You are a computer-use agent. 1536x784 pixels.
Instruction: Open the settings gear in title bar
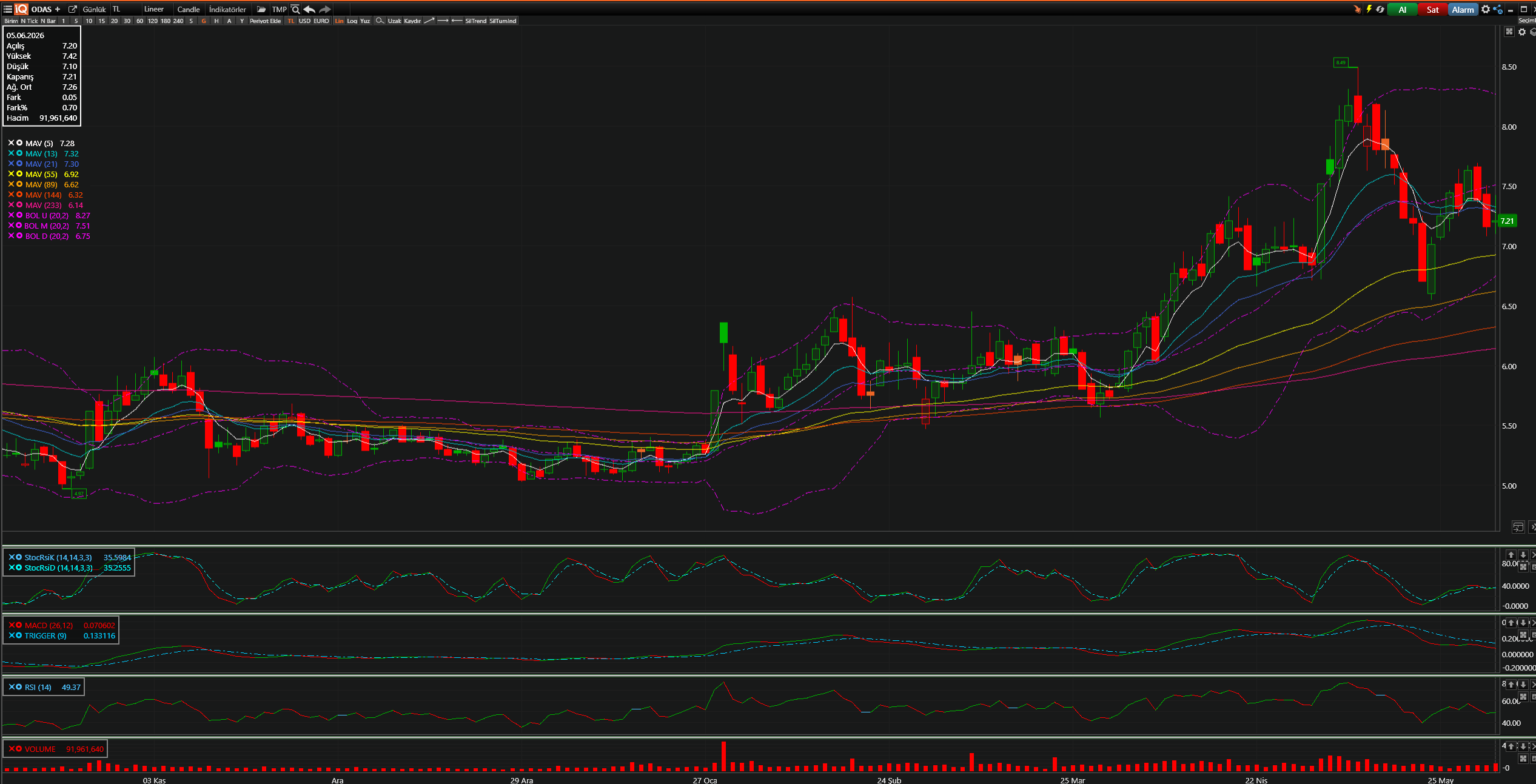1486,9
